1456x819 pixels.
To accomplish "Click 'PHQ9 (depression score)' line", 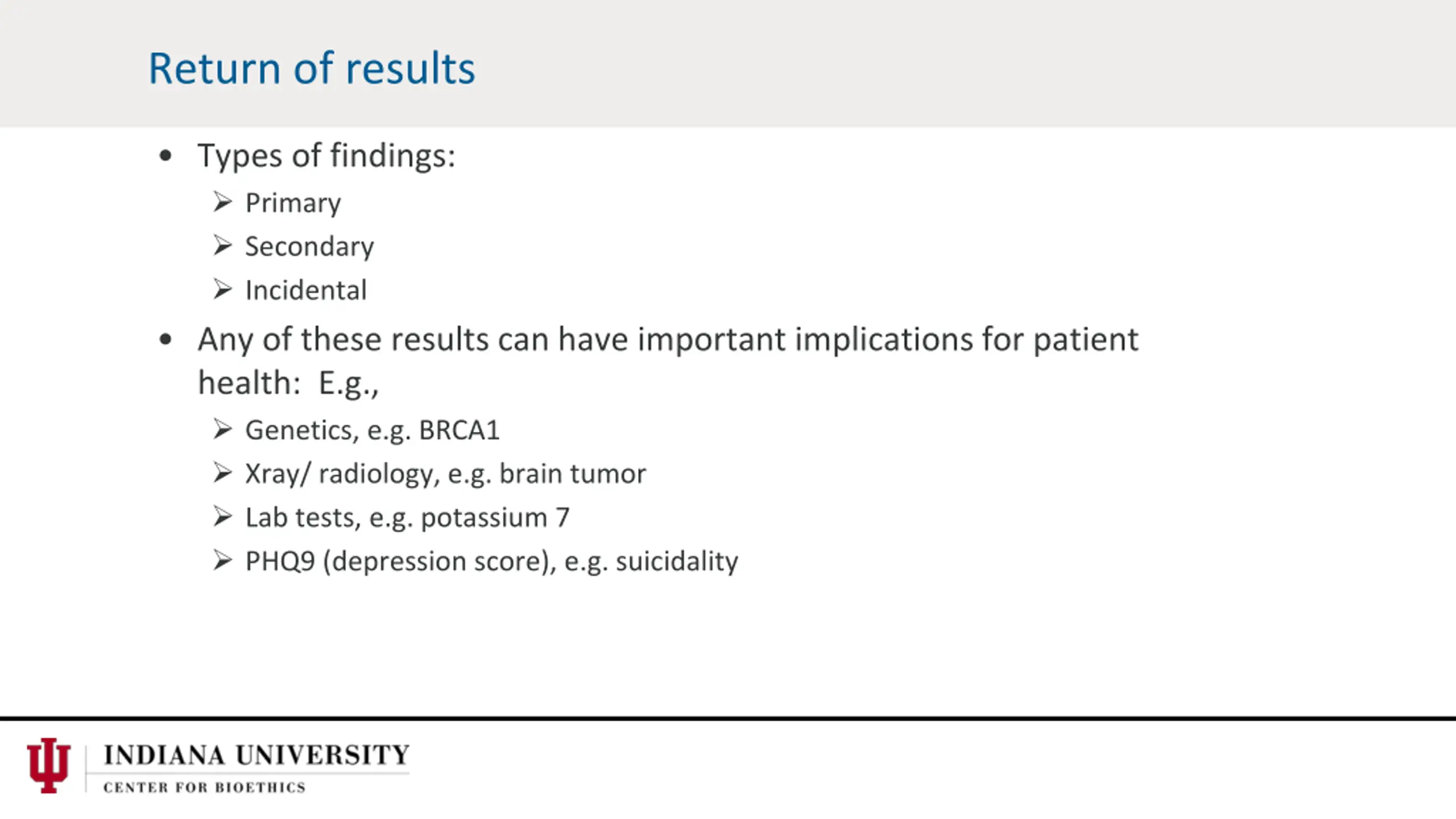I will tap(491, 562).
